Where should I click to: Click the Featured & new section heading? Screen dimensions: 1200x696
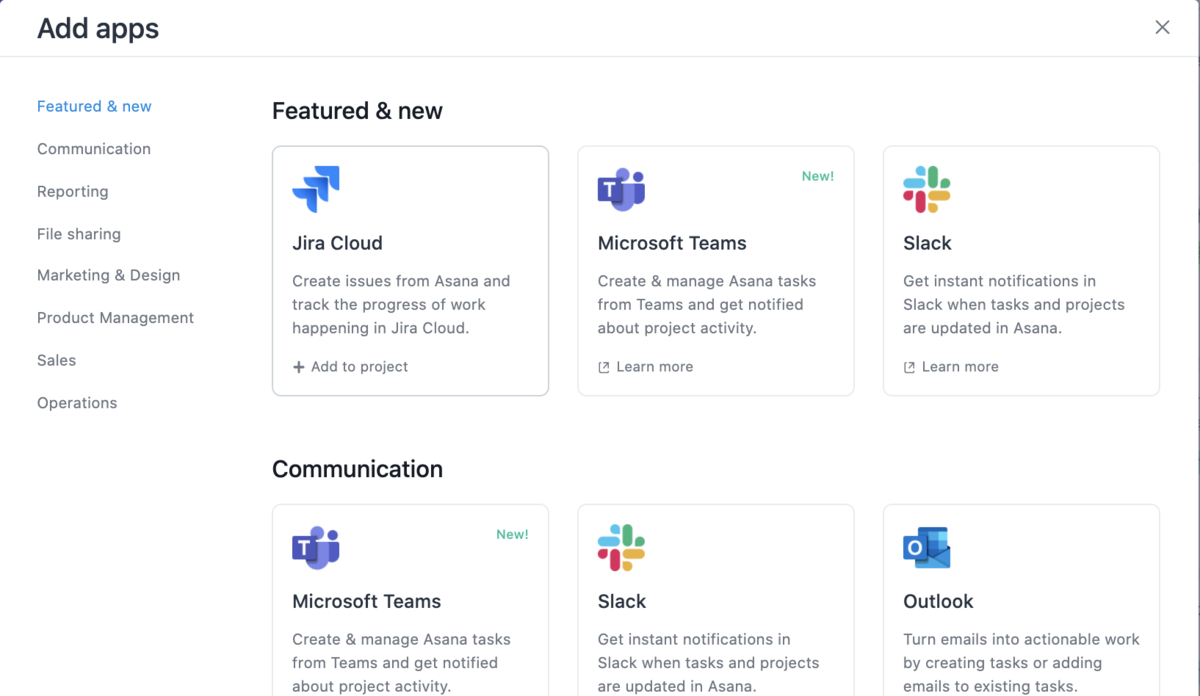[x=357, y=111]
